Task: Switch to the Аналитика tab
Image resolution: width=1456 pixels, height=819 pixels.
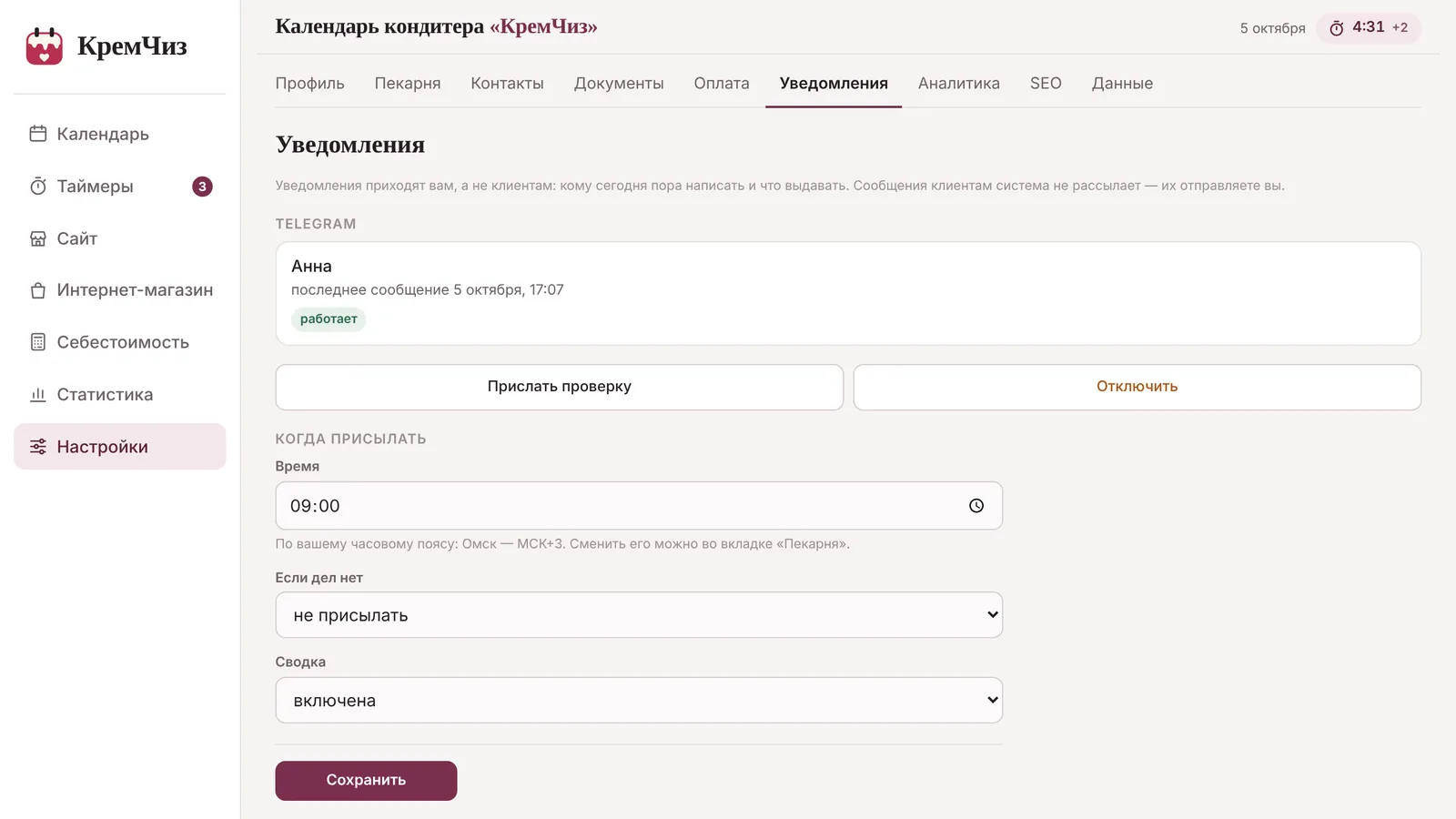Action: pyautogui.click(x=959, y=83)
